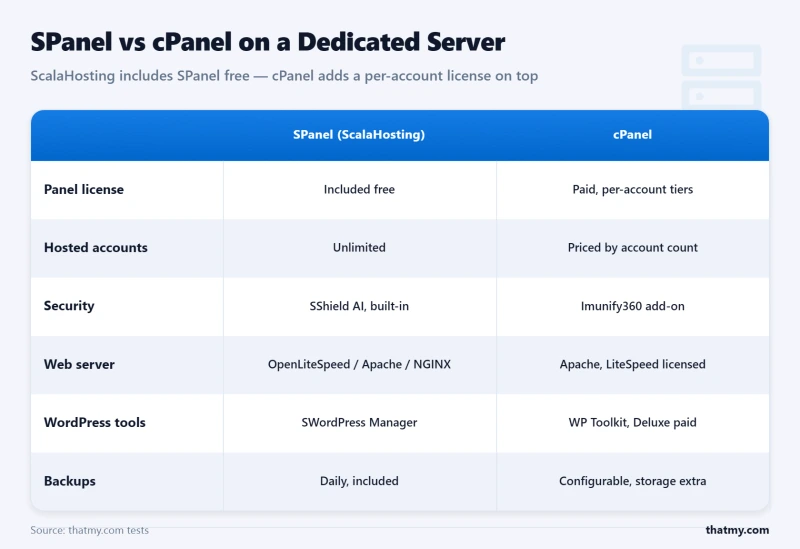Image resolution: width=800 pixels, height=549 pixels.
Task: Click the 'Web server' row label
Action: 79,364
